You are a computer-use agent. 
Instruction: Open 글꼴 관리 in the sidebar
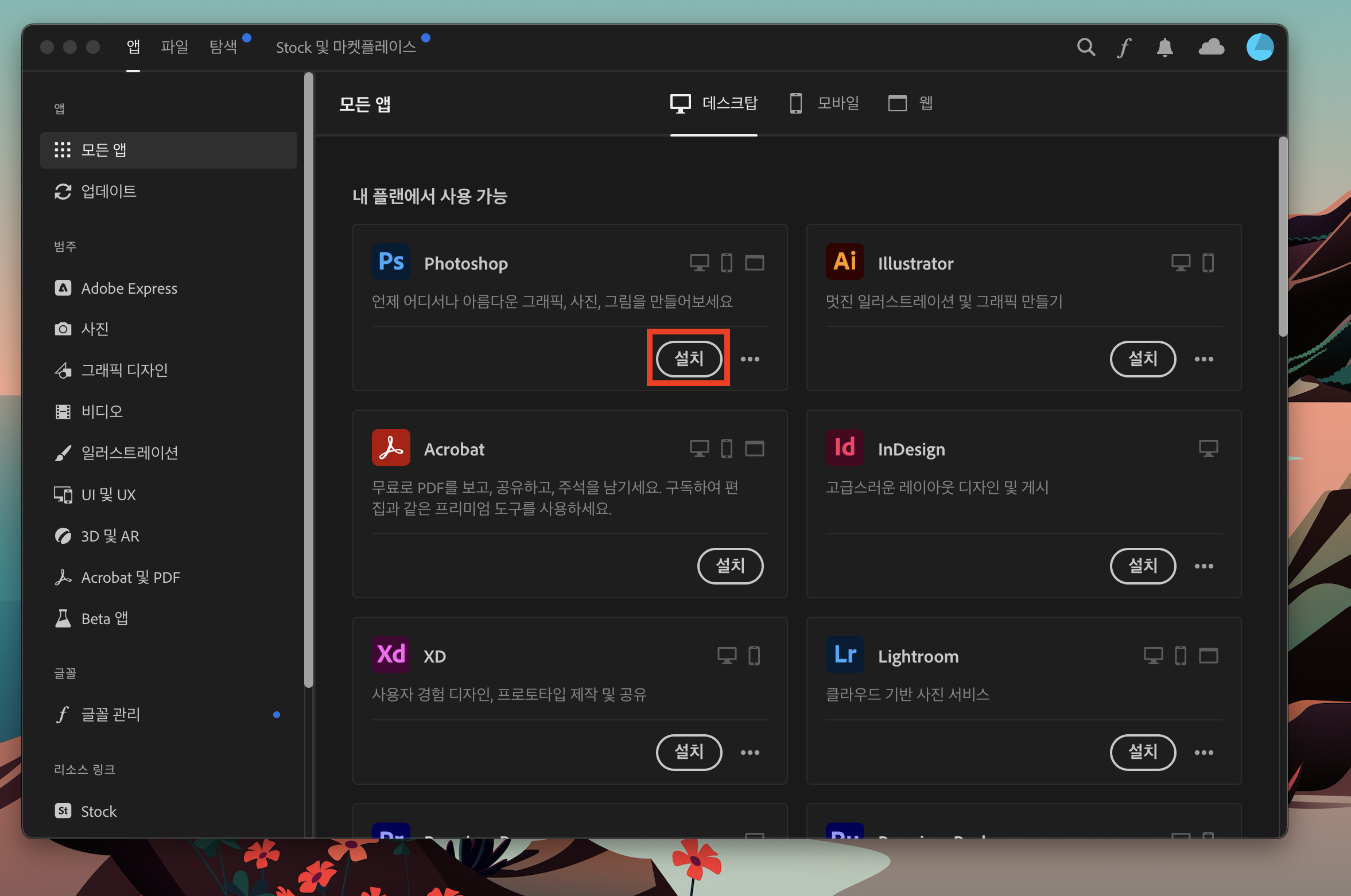tap(110, 715)
